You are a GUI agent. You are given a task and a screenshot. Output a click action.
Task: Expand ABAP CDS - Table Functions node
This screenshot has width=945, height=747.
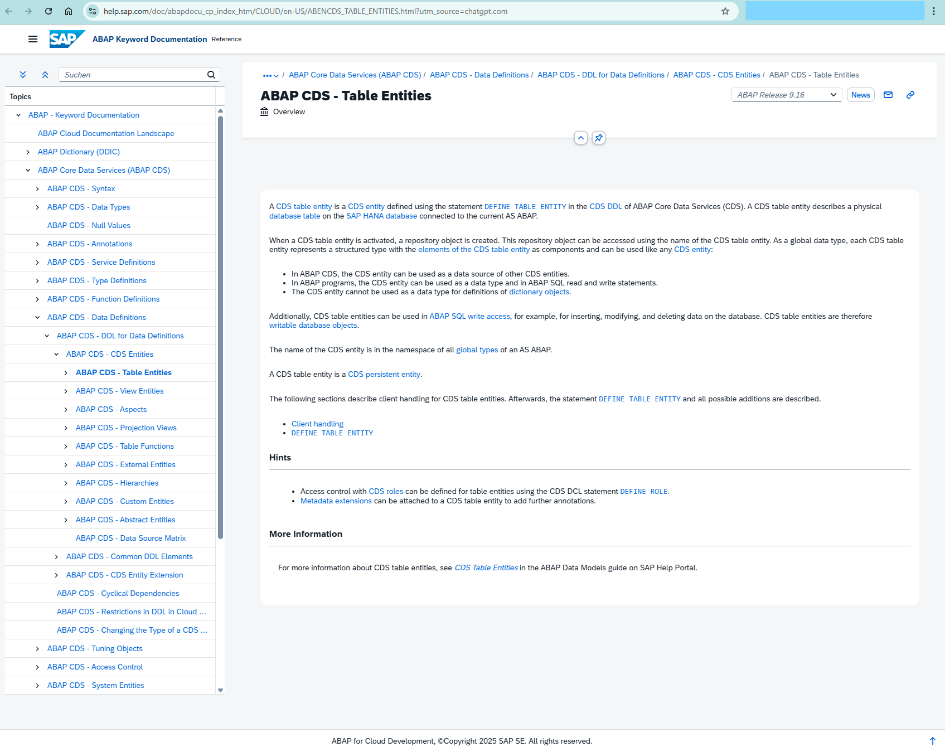pyautogui.click(x=66, y=447)
